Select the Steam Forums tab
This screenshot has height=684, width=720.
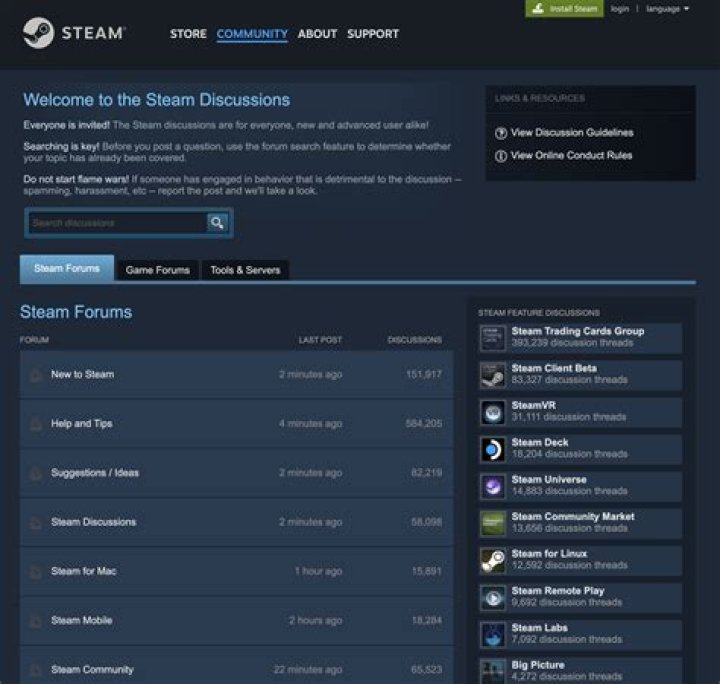point(67,269)
